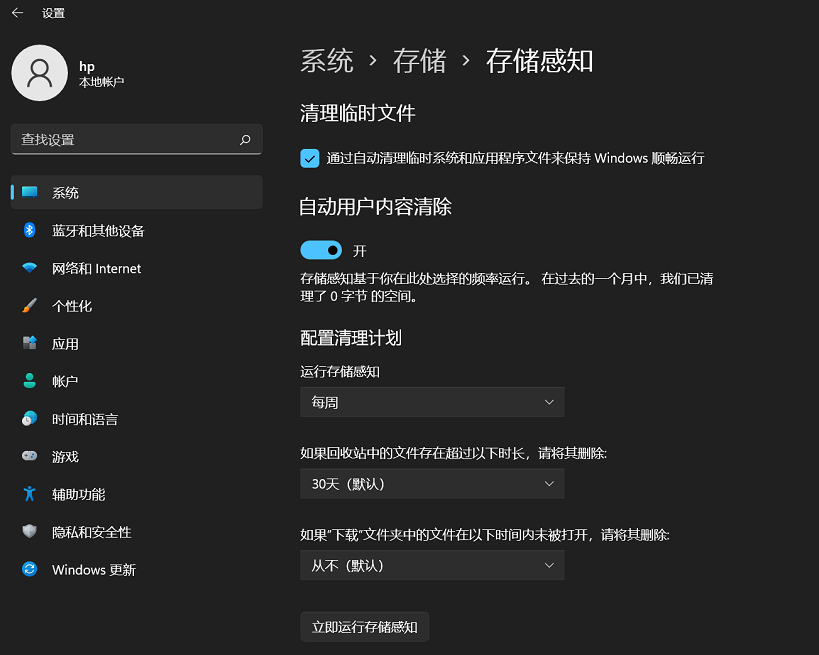Click the apps icon beside 应用
The image size is (819, 655).
30,343
